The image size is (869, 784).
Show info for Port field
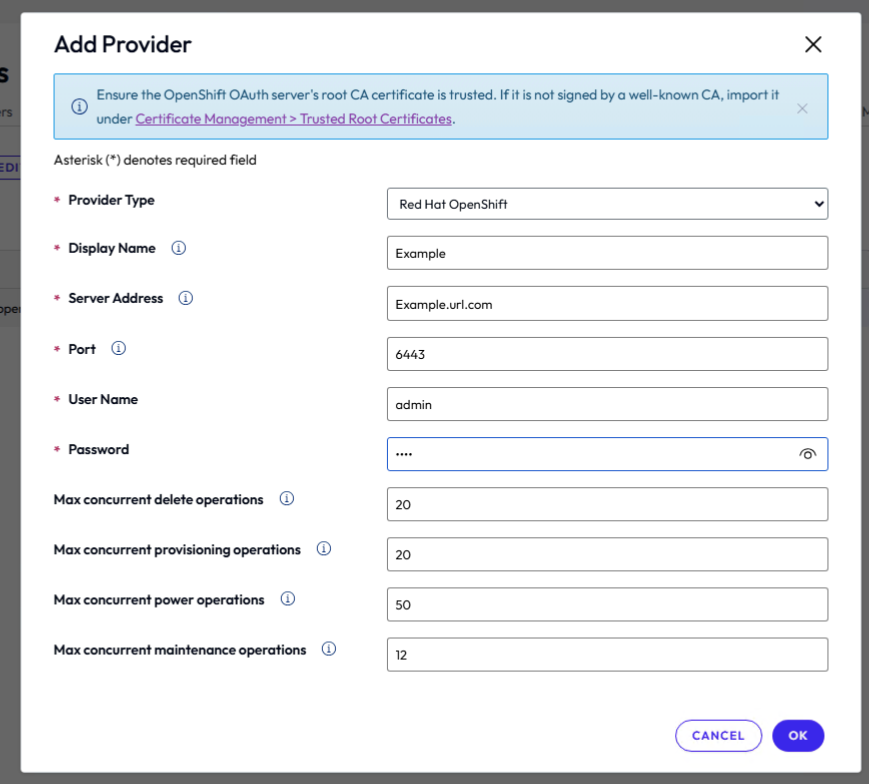click(119, 348)
